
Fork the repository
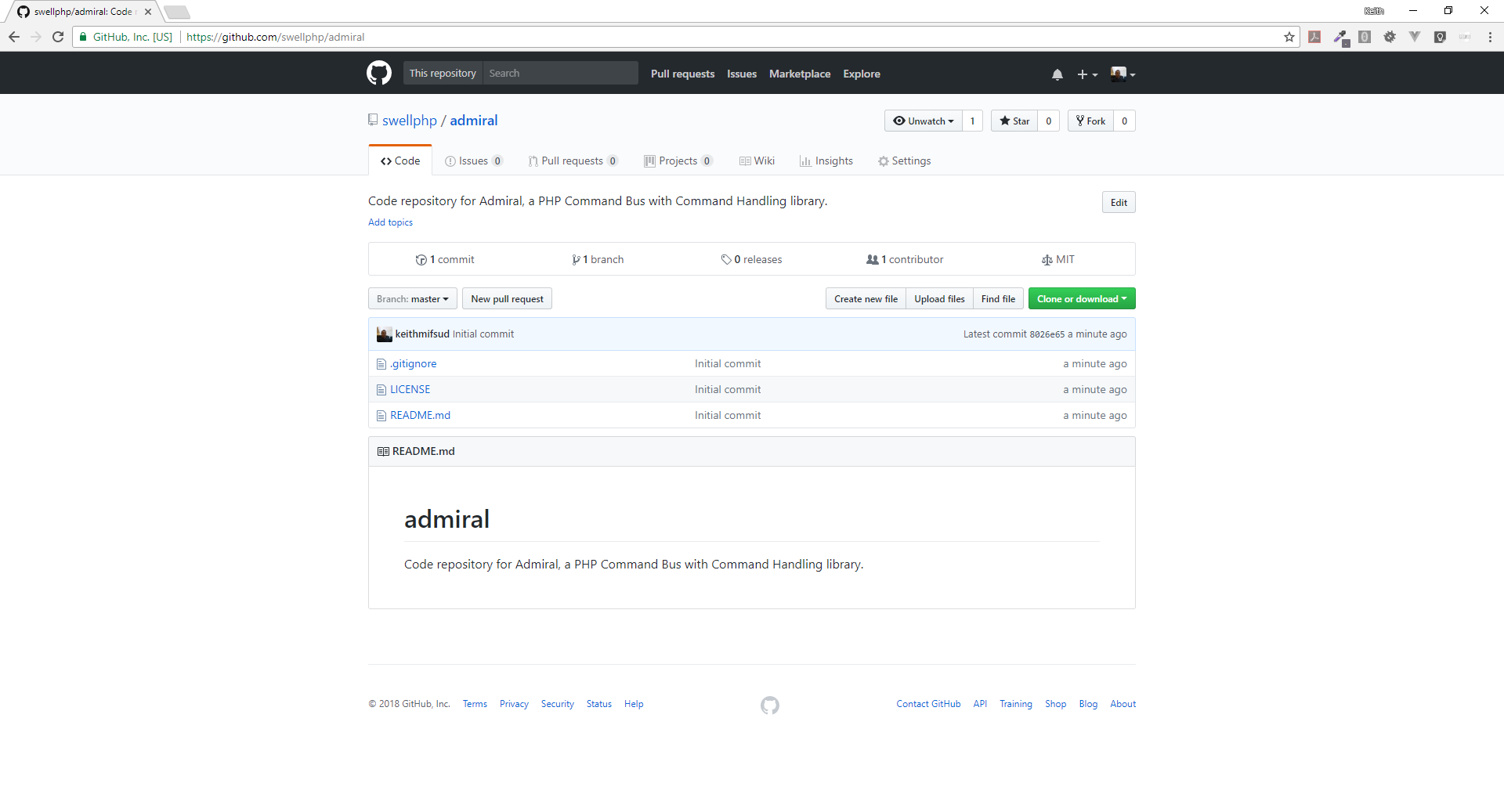[x=1090, y=121]
